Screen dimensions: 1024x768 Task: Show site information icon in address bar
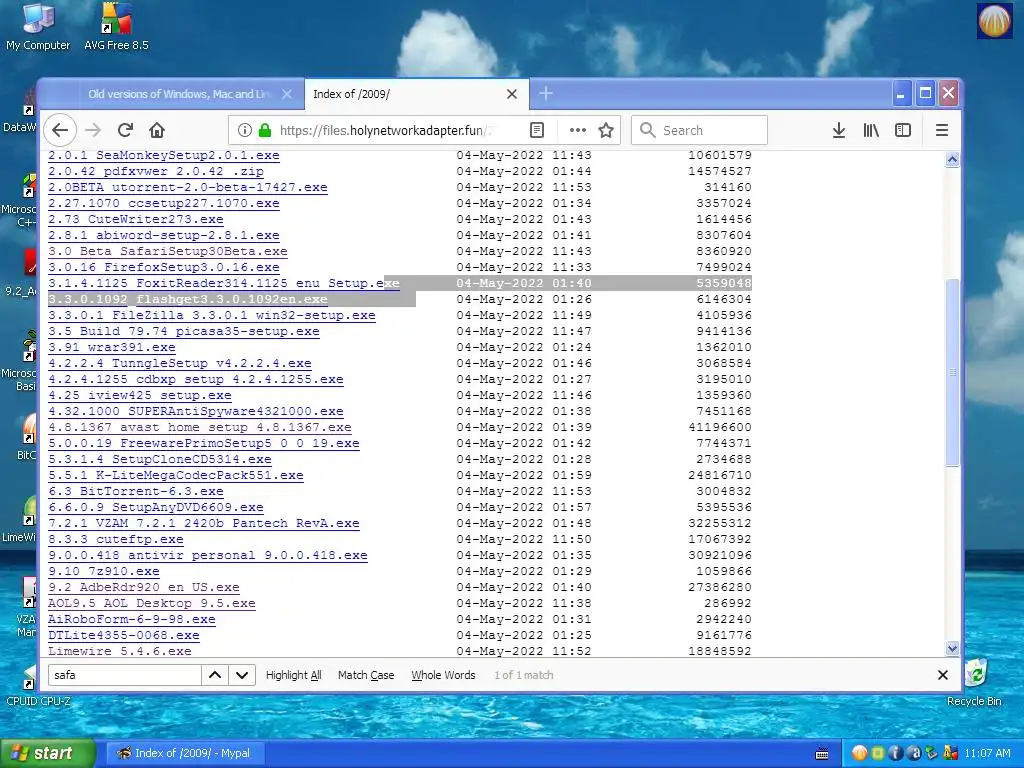(x=245, y=130)
